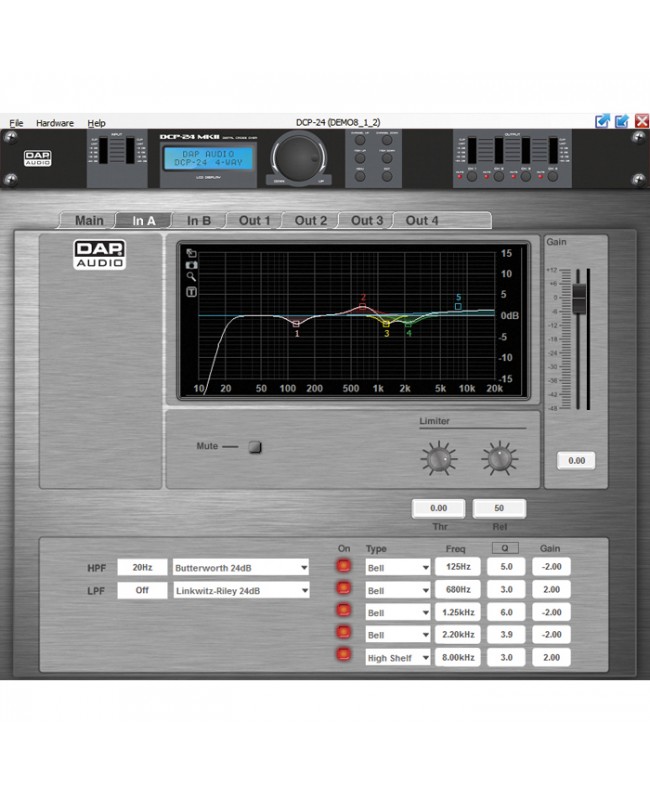The height and width of the screenshot is (794, 650).
Task: Click LPF frequency field Off
Action: (x=142, y=590)
